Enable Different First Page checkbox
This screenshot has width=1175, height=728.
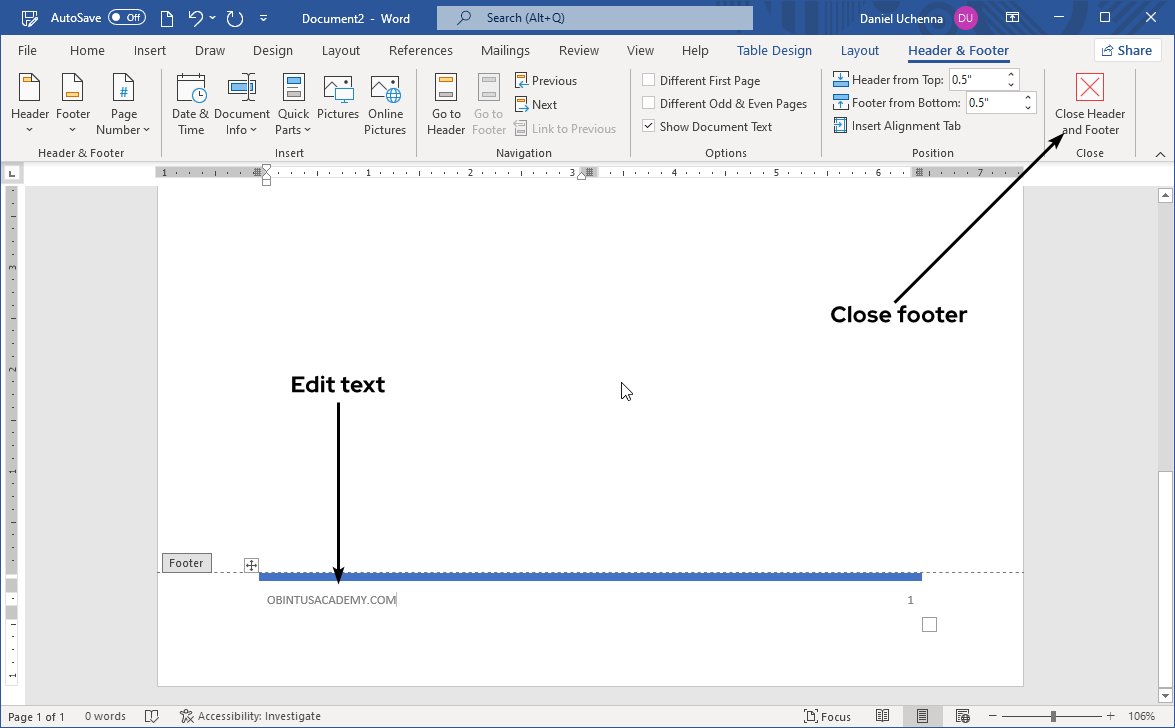(649, 80)
